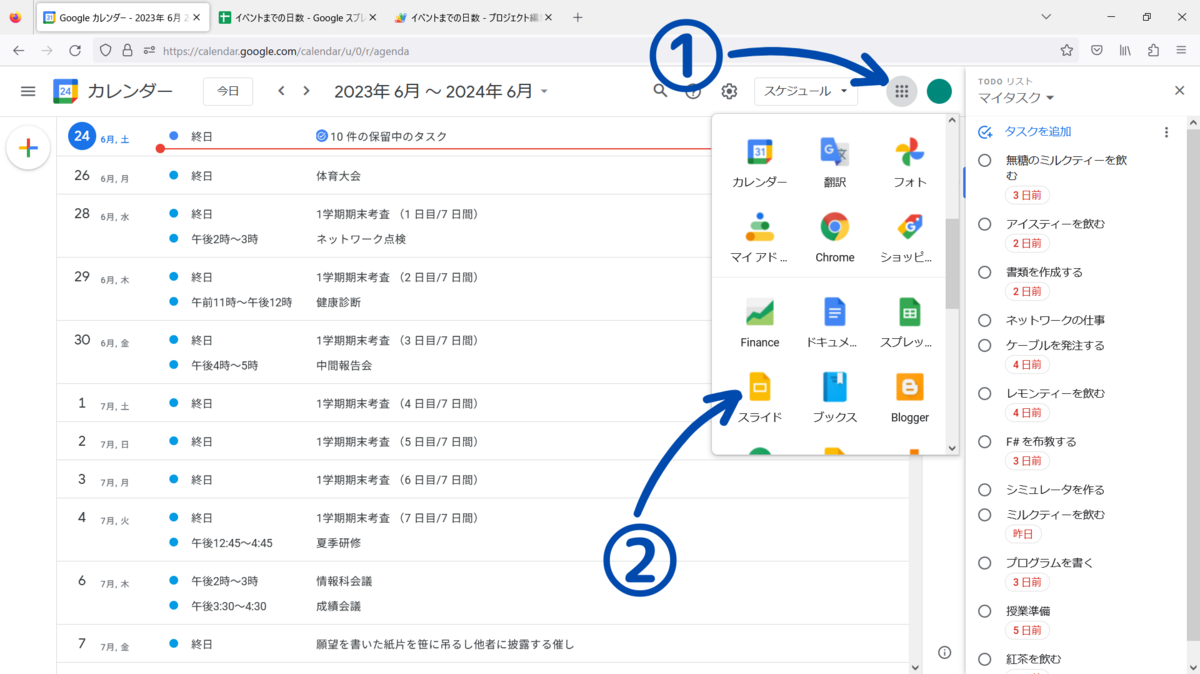Open the 健康診断 event
This screenshot has width=1200, height=674.
click(x=338, y=302)
